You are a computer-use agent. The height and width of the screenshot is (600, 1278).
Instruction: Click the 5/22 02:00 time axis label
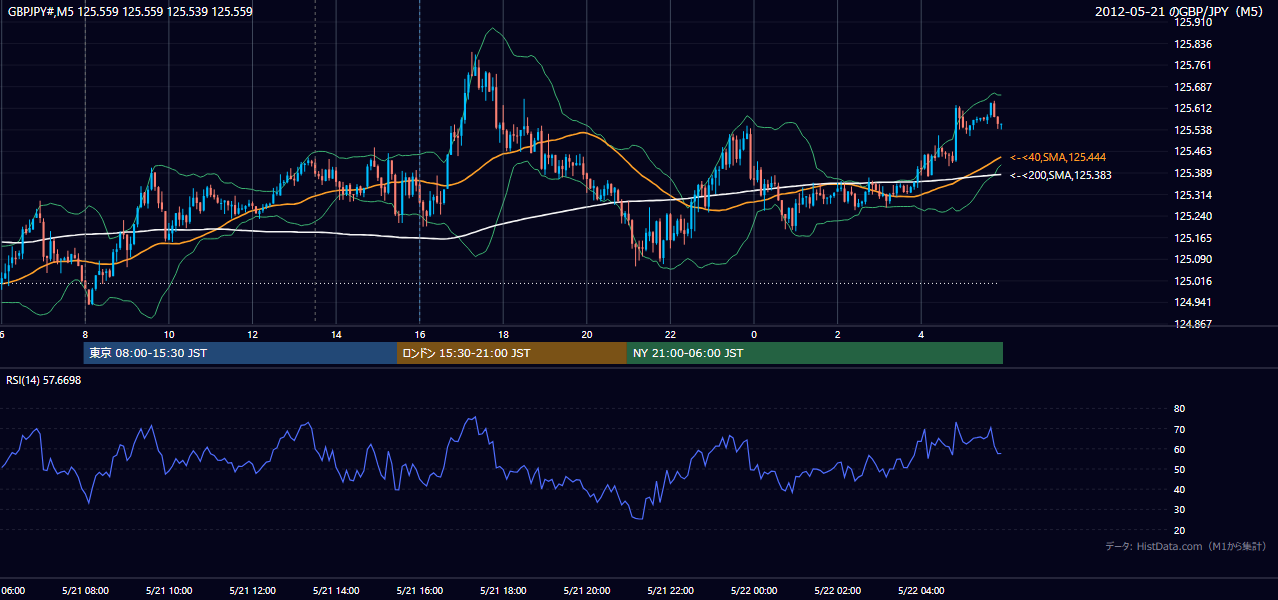click(x=837, y=590)
